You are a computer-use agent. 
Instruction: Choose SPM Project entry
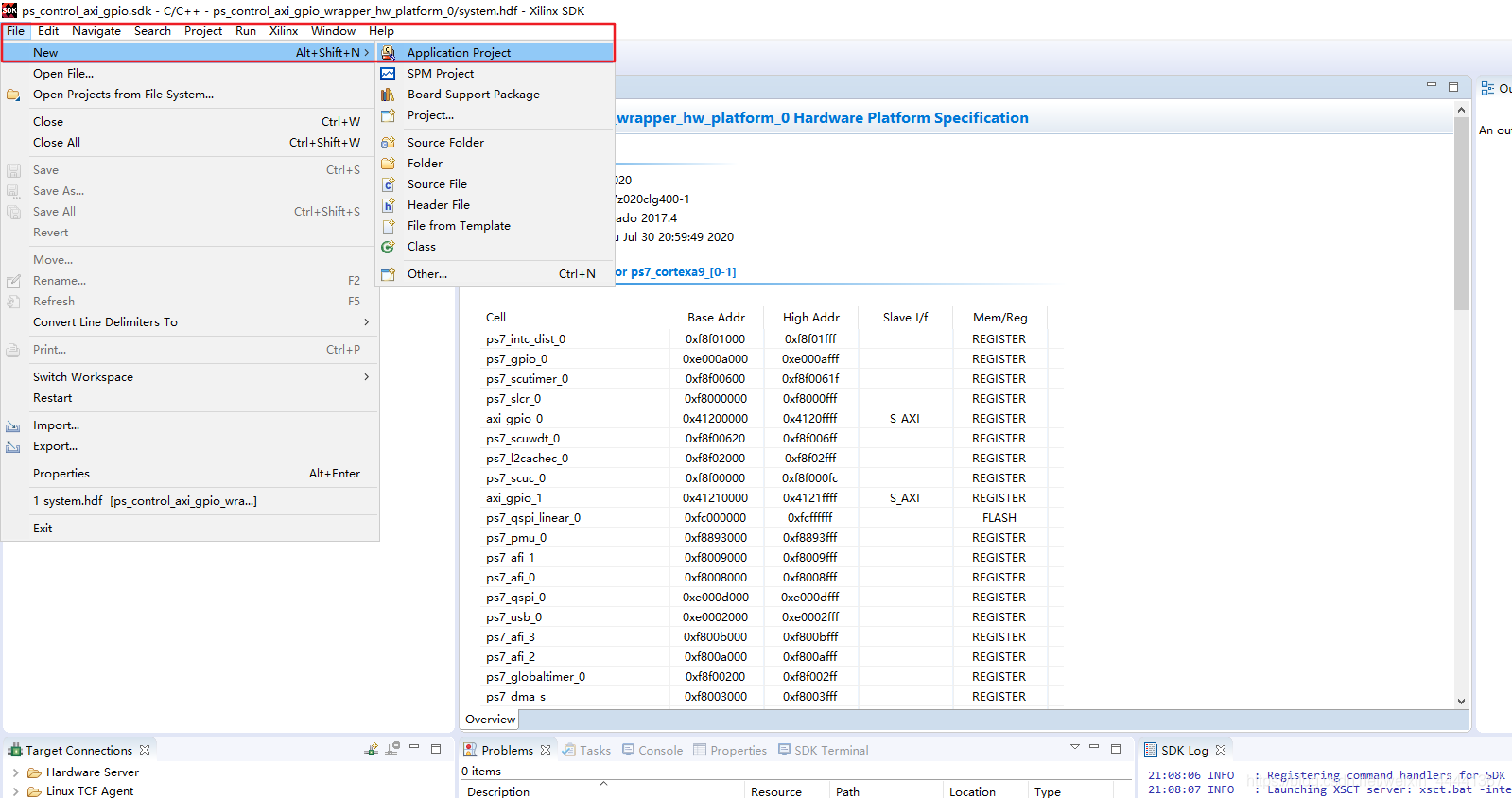(x=495, y=74)
